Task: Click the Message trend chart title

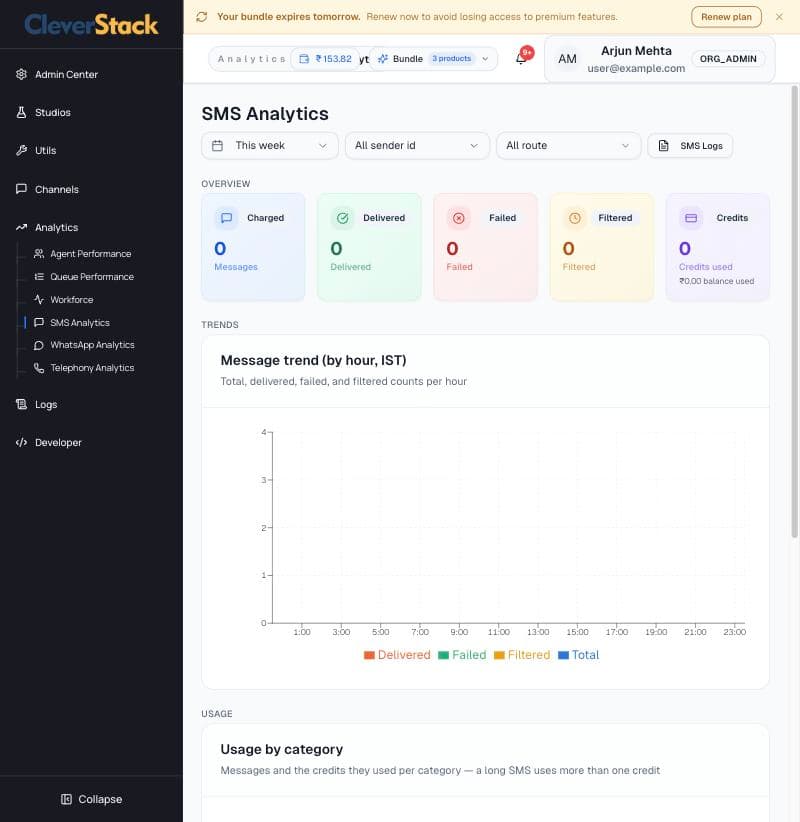Action: pos(313,360)
